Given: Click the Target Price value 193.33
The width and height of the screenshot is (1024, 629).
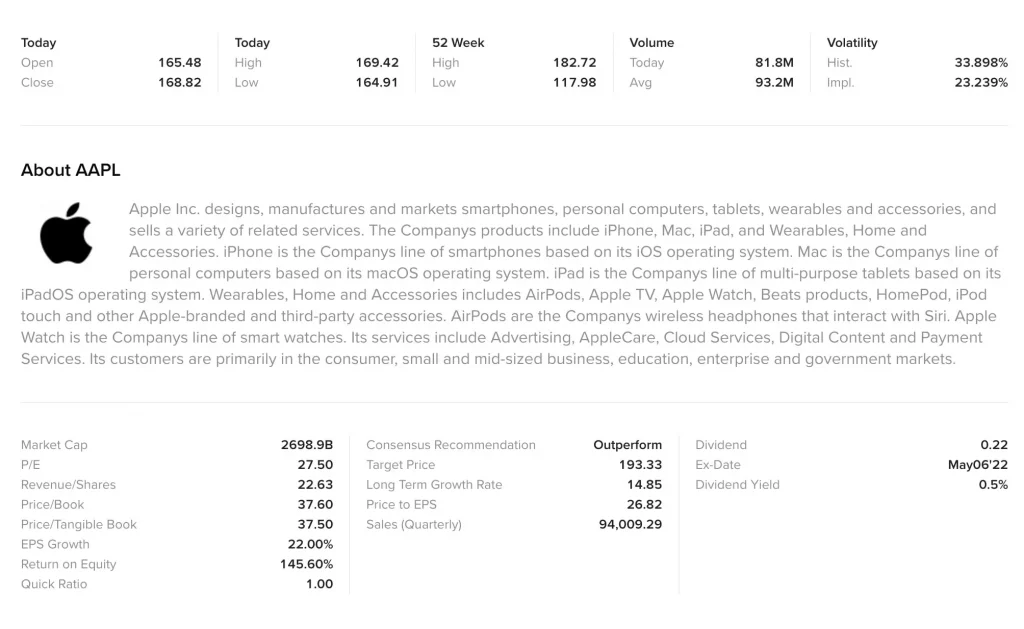Looking at the screenshot, I should (640, 465).
